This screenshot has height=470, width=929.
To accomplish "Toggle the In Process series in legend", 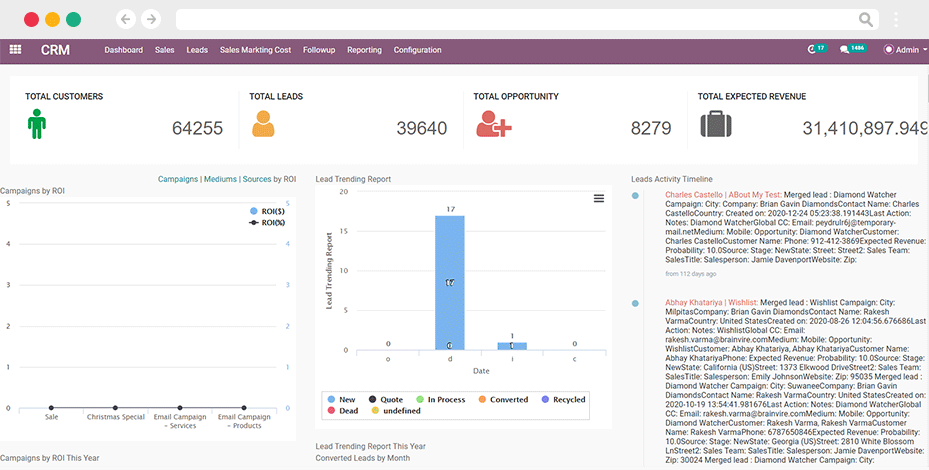I will [441, 399].
